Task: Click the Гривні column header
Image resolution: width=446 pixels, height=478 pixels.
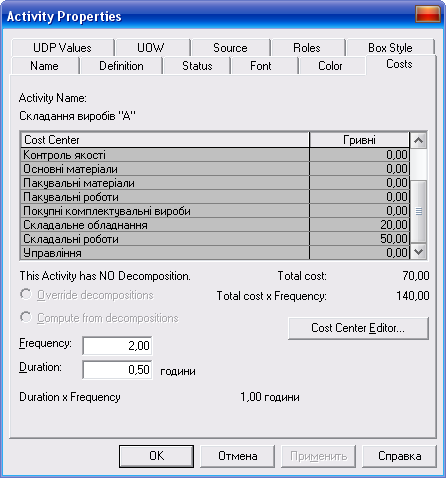Action: [x=359, y=140]
